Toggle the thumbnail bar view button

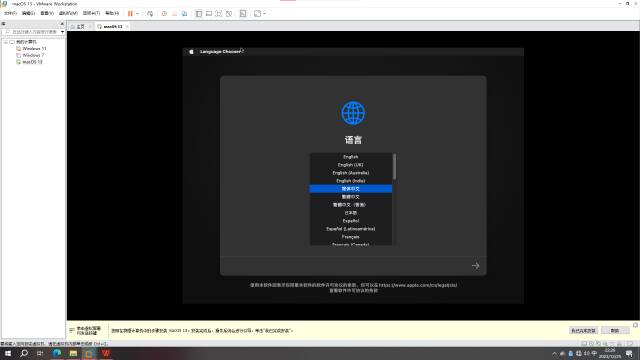[209, 13]
